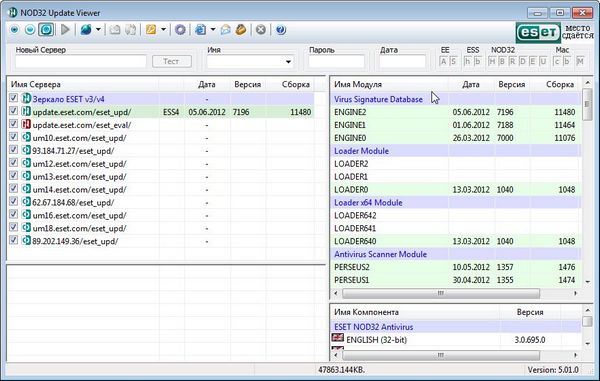
Task: Open the dropdown arrow beside the yellow note icon
Action: 163,29
